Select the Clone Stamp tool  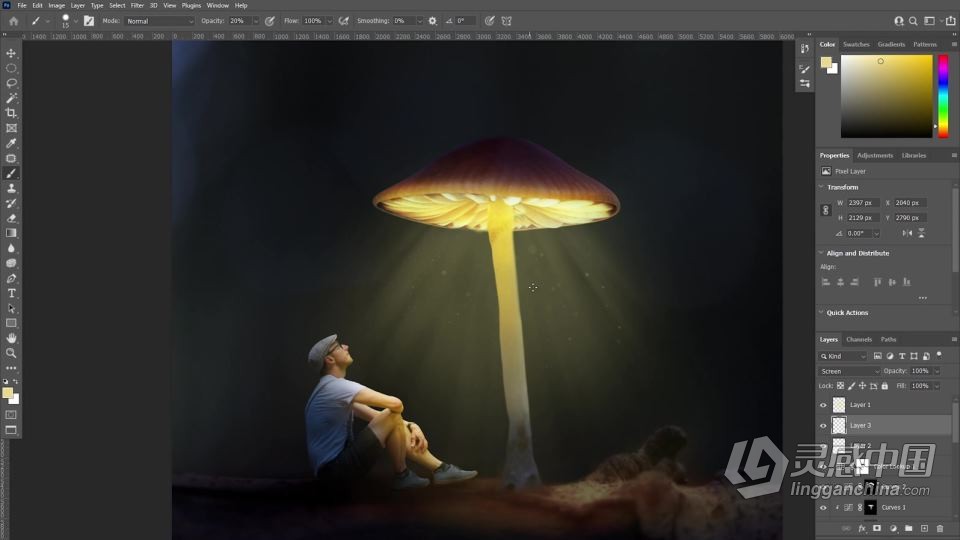(11, 188)
